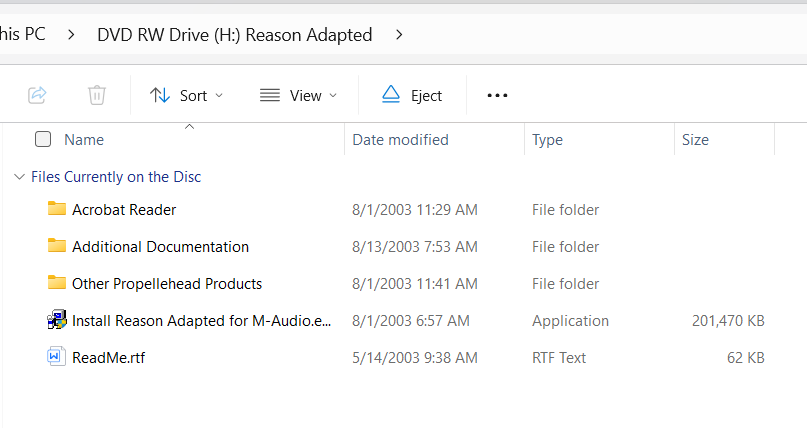
Task: Sort by the Type column header
Action: 548,140
